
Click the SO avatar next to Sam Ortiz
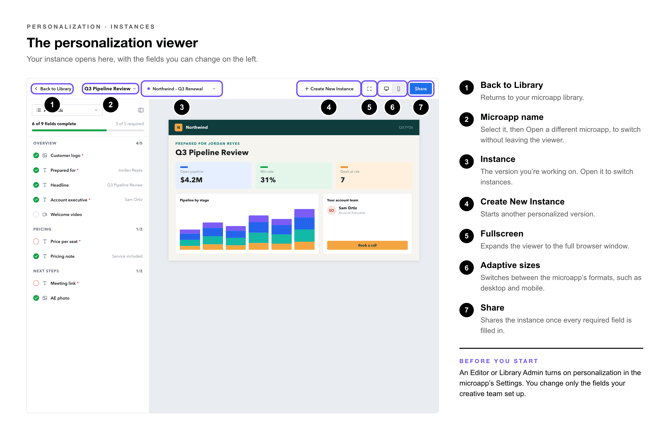coord(331,210)
